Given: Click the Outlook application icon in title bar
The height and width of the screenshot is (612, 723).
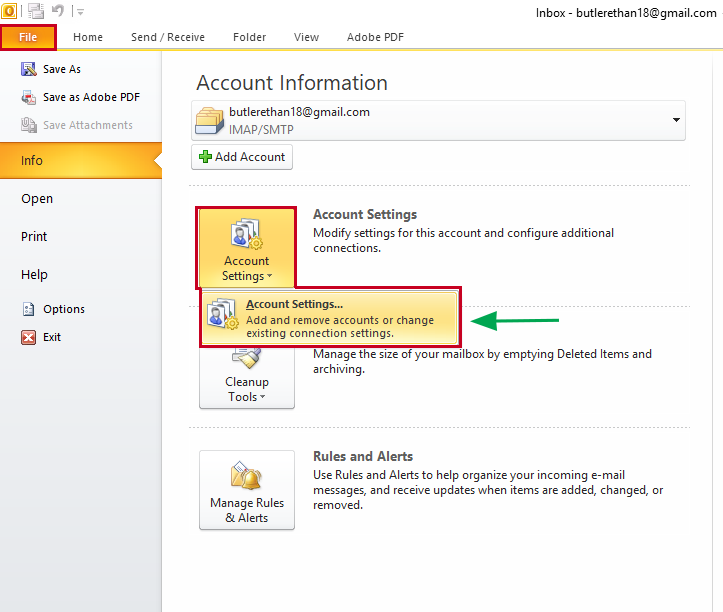Looking at the screenshot, I should tap(8, 10).
